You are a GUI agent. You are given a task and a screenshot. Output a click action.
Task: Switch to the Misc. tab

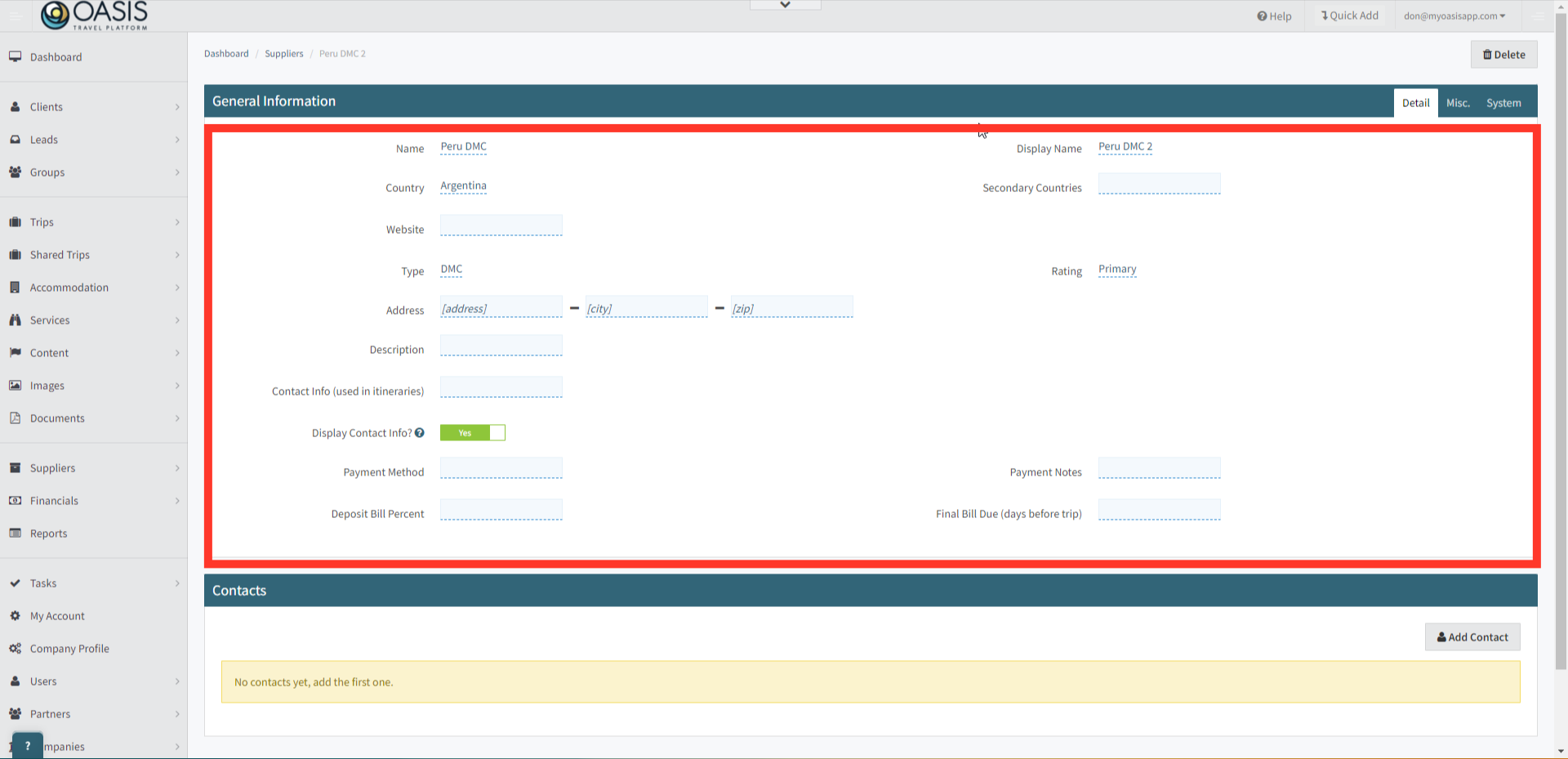pos(1459,102)
